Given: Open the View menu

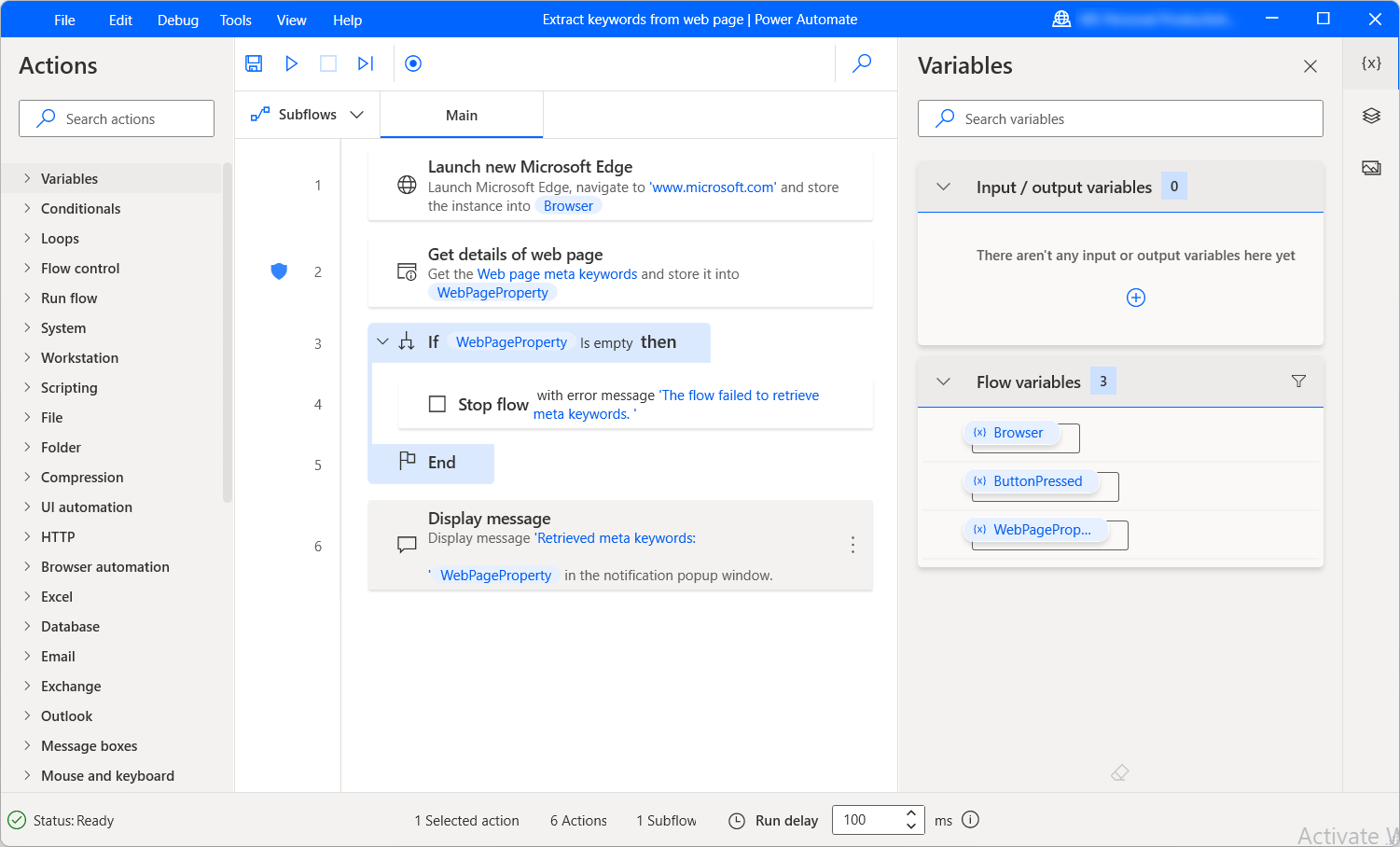Looking at the screenshot, I should (x=291, y=20).
